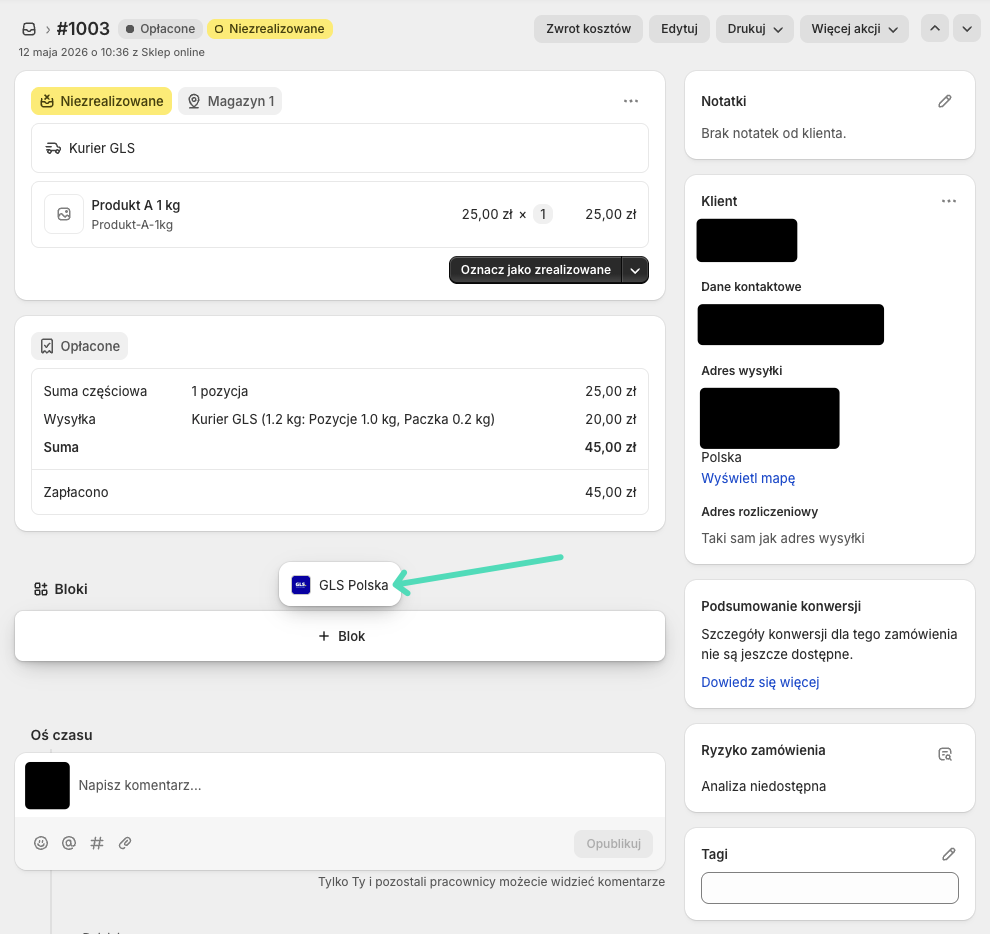
Task: Click the Produkt-A-1kg SKU text
Action: coord(132,225)
